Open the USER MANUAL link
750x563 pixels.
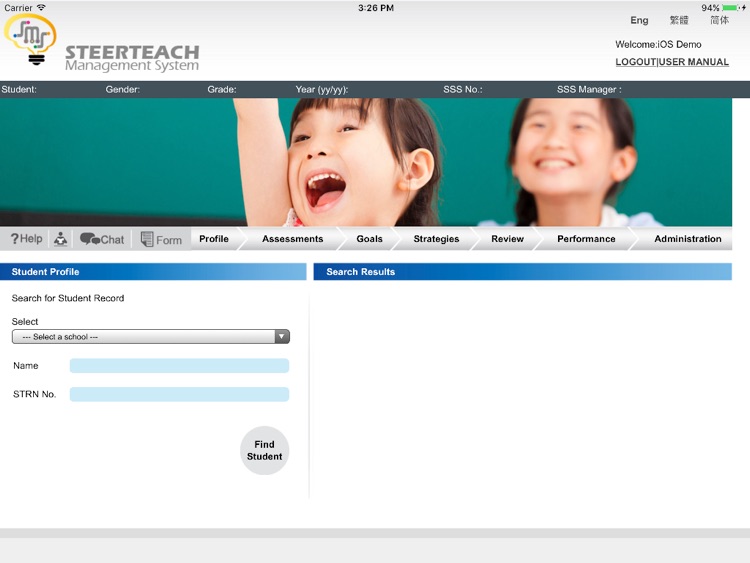[694, 62]
